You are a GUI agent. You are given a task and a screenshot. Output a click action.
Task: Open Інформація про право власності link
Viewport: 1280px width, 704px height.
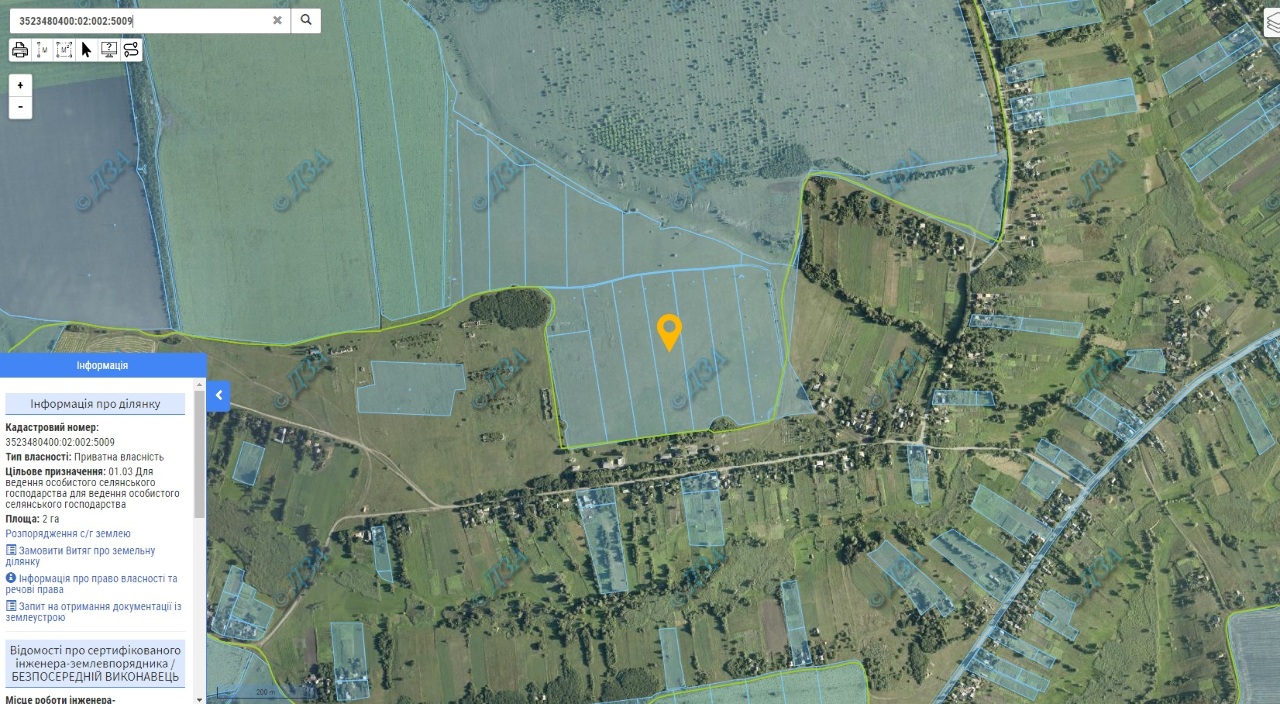(x=91, y=584)
